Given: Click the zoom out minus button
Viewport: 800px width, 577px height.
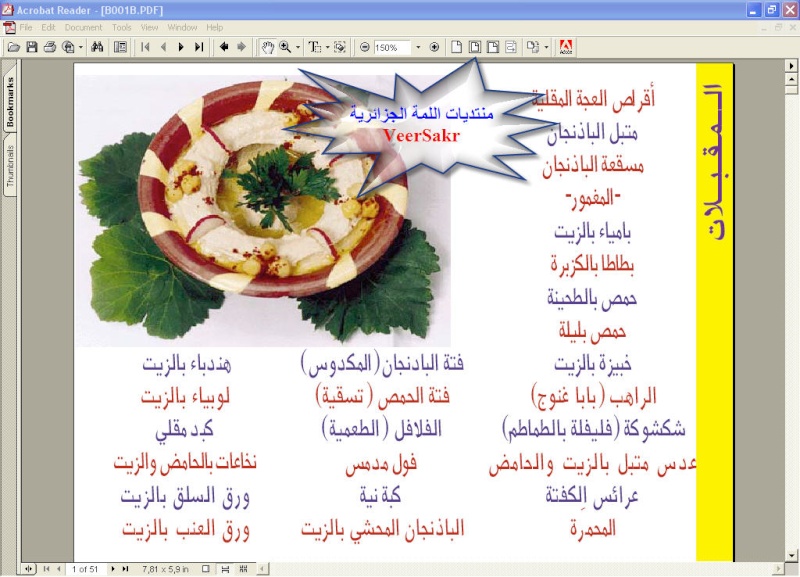Looking at the screenshot, I should (365, 47).
